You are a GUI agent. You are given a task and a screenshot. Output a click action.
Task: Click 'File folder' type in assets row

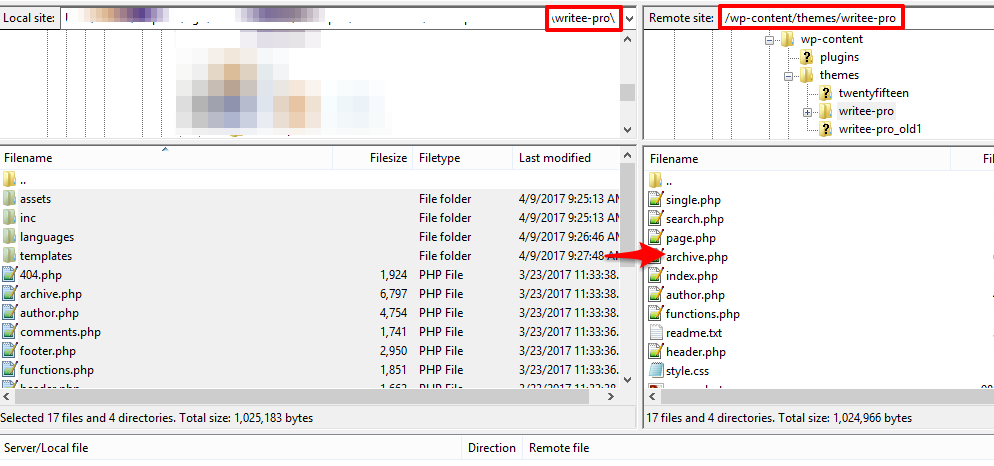(445, 199)
